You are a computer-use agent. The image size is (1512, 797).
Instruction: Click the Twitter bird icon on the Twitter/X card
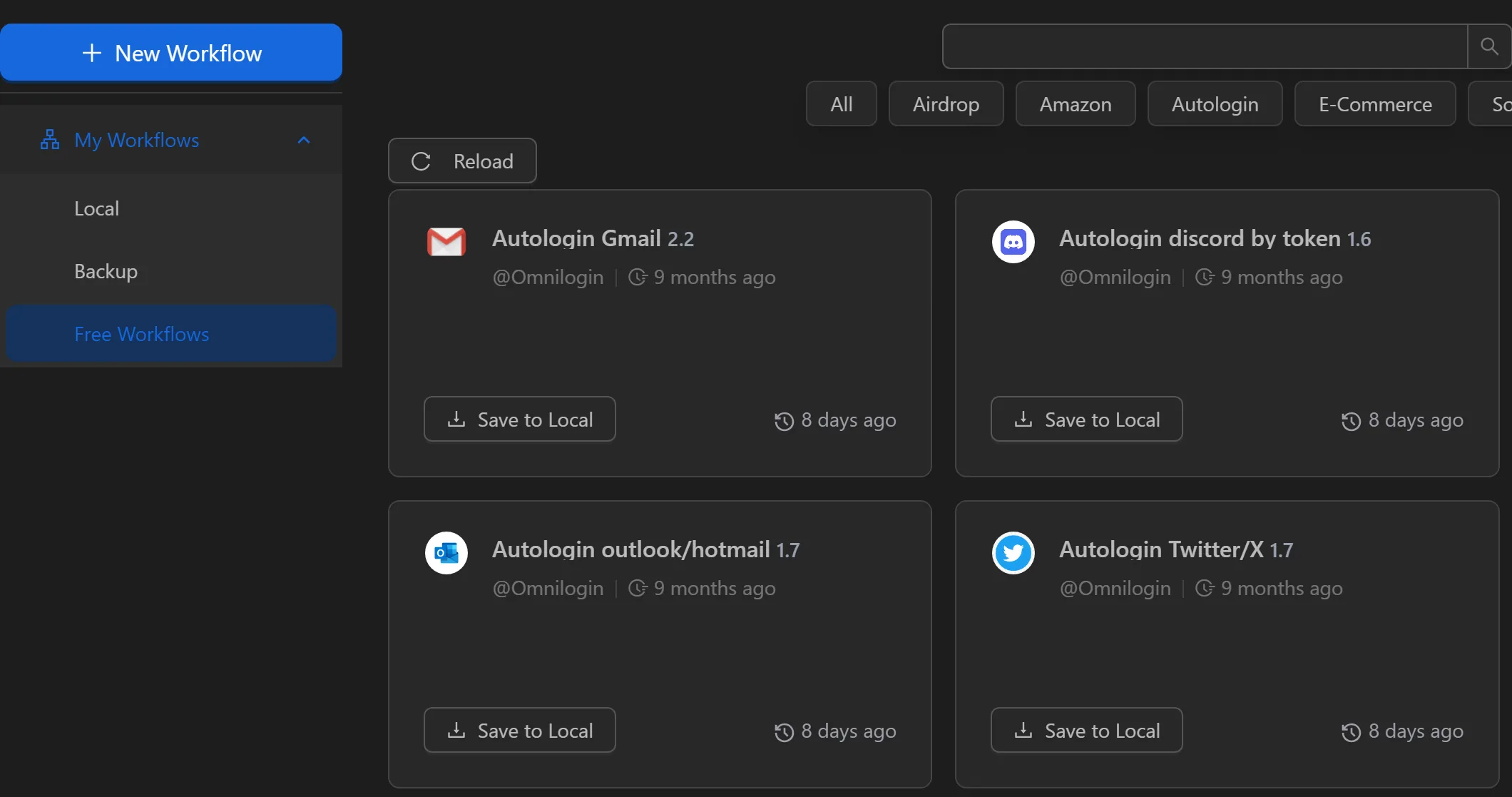pos(1013,553)
